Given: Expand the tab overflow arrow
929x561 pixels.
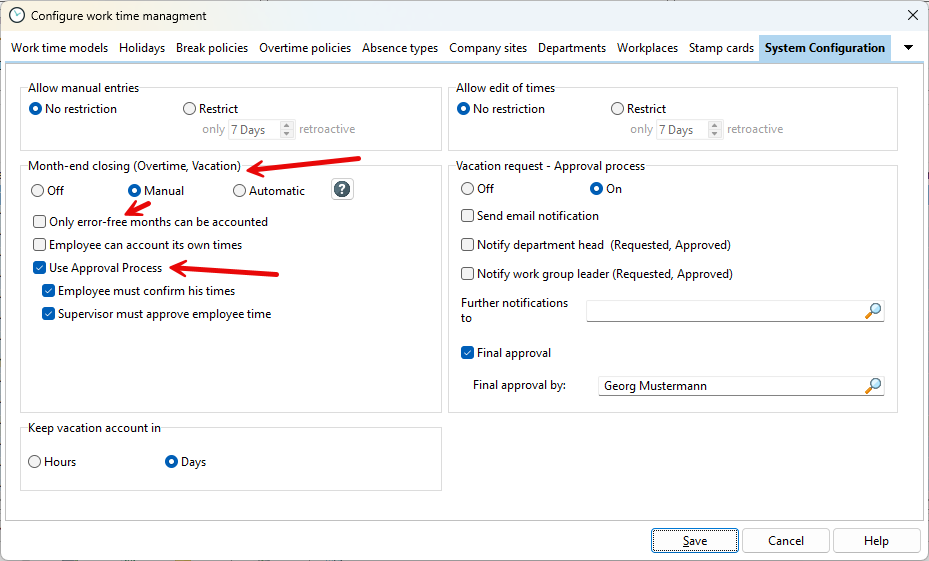Looking at the screenshot, I should pos(908,48).
